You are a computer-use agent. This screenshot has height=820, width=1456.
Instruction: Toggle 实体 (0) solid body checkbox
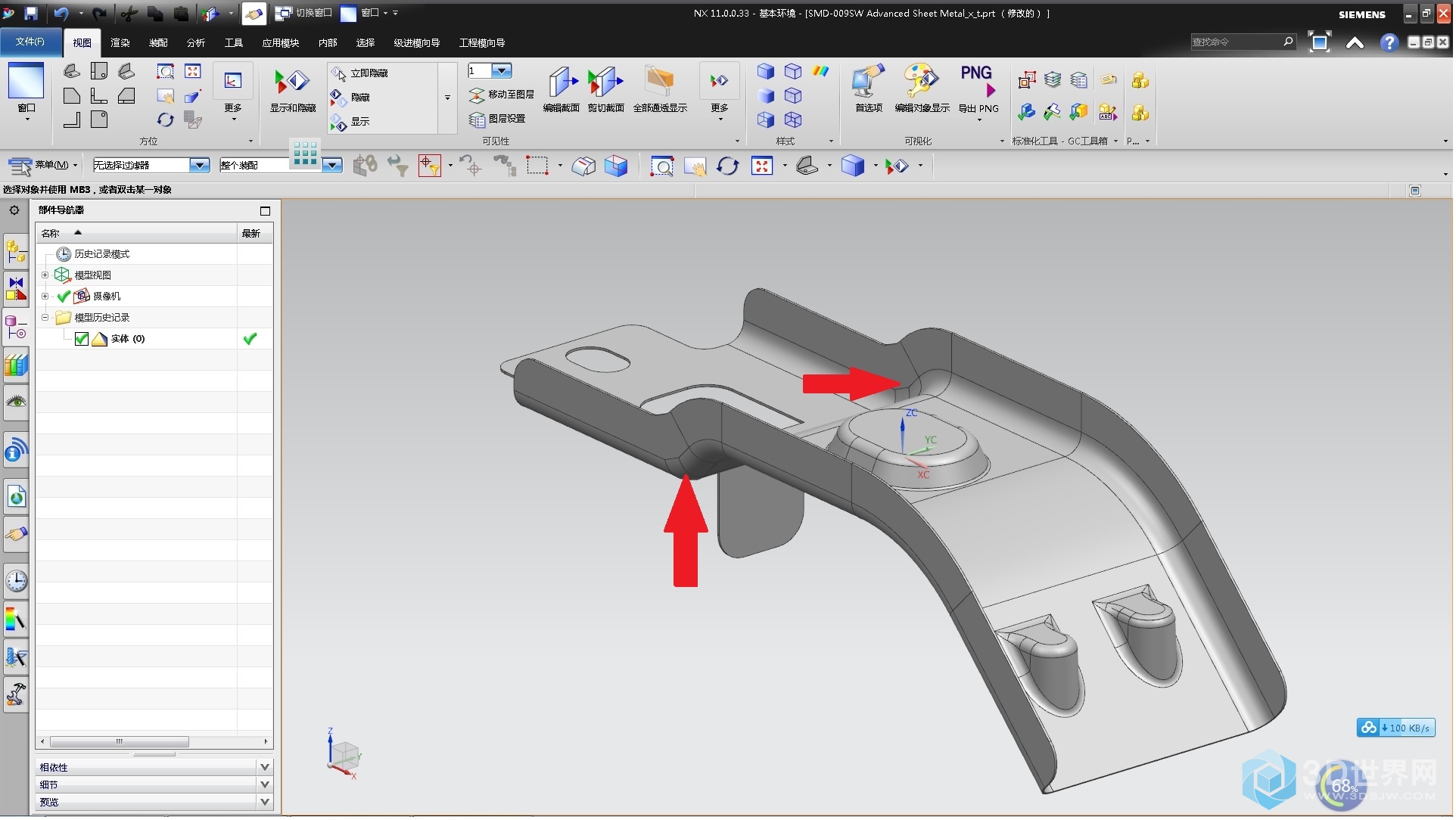(x=82, y=340)
